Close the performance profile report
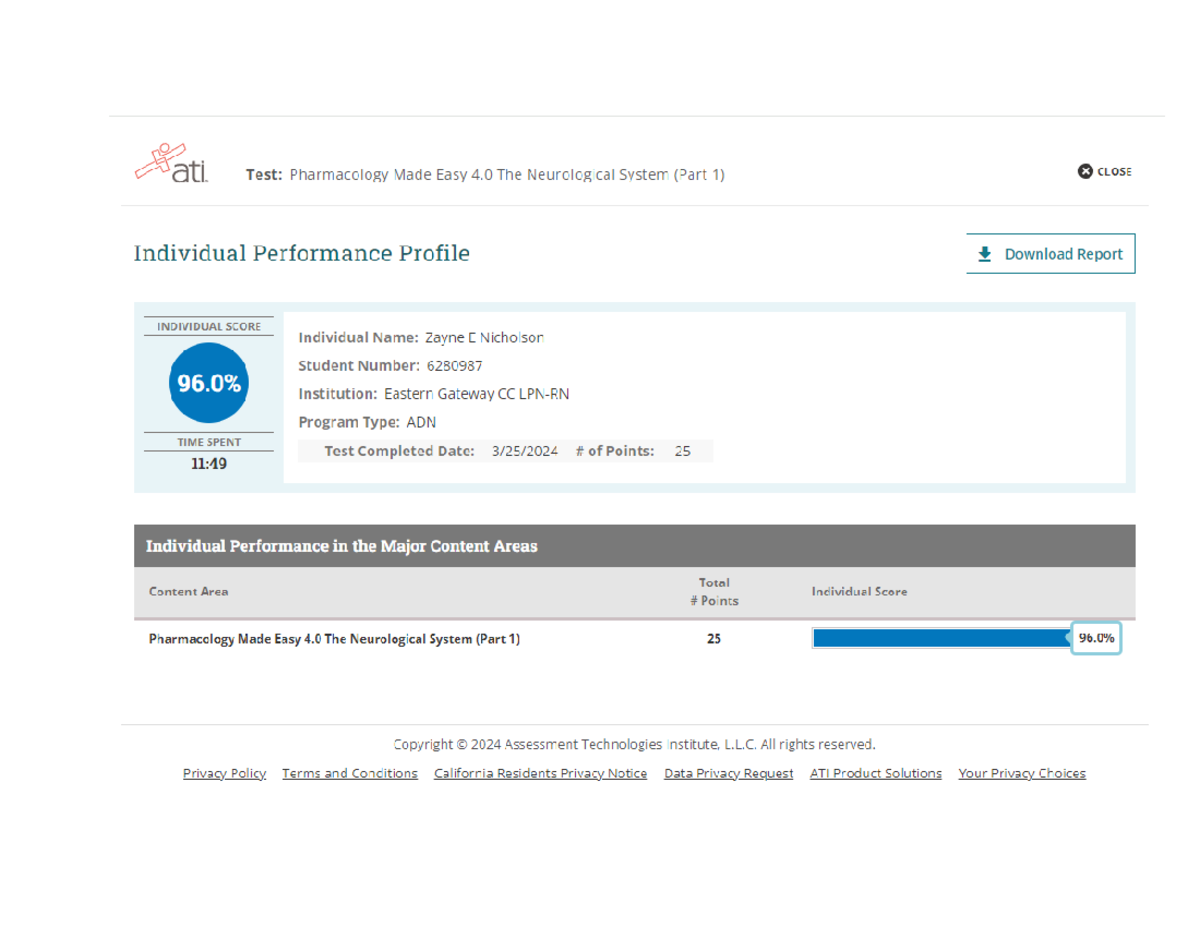This screenshot has width=1200, height=927. (x=1105, y=171)
